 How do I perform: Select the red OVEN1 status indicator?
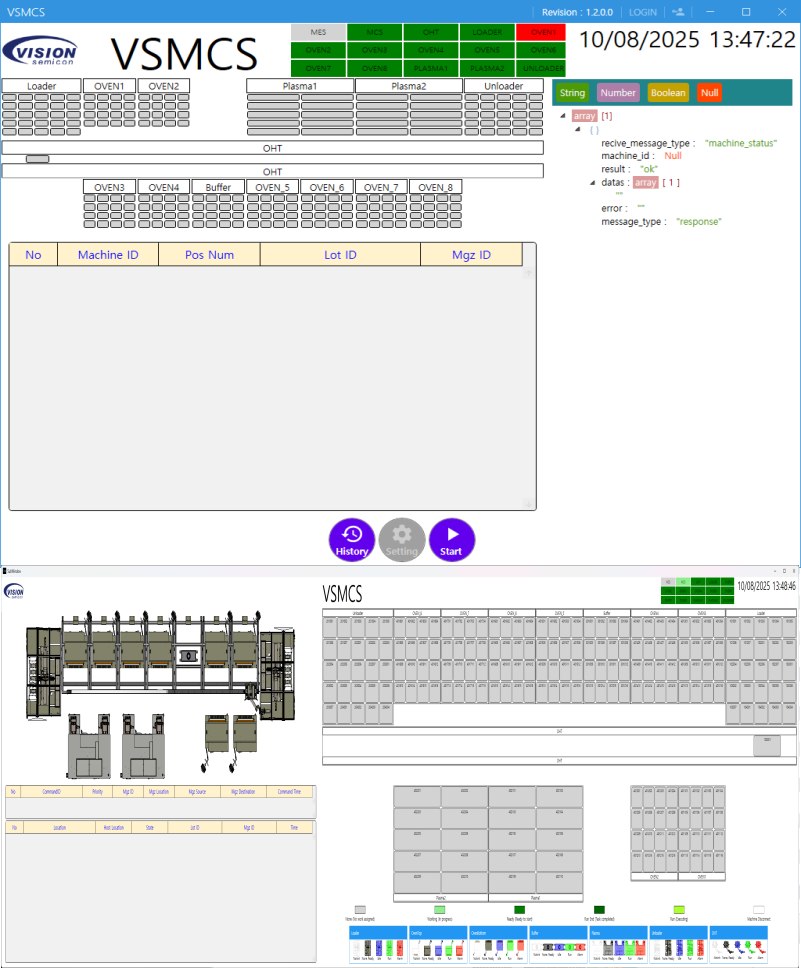543,32
